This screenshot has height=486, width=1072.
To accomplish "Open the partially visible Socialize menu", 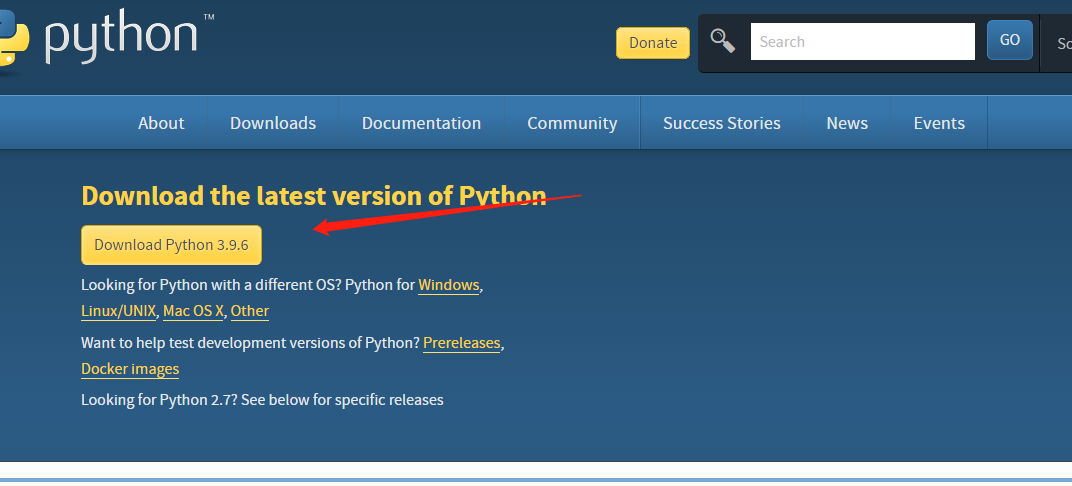I will point(1063,43).
